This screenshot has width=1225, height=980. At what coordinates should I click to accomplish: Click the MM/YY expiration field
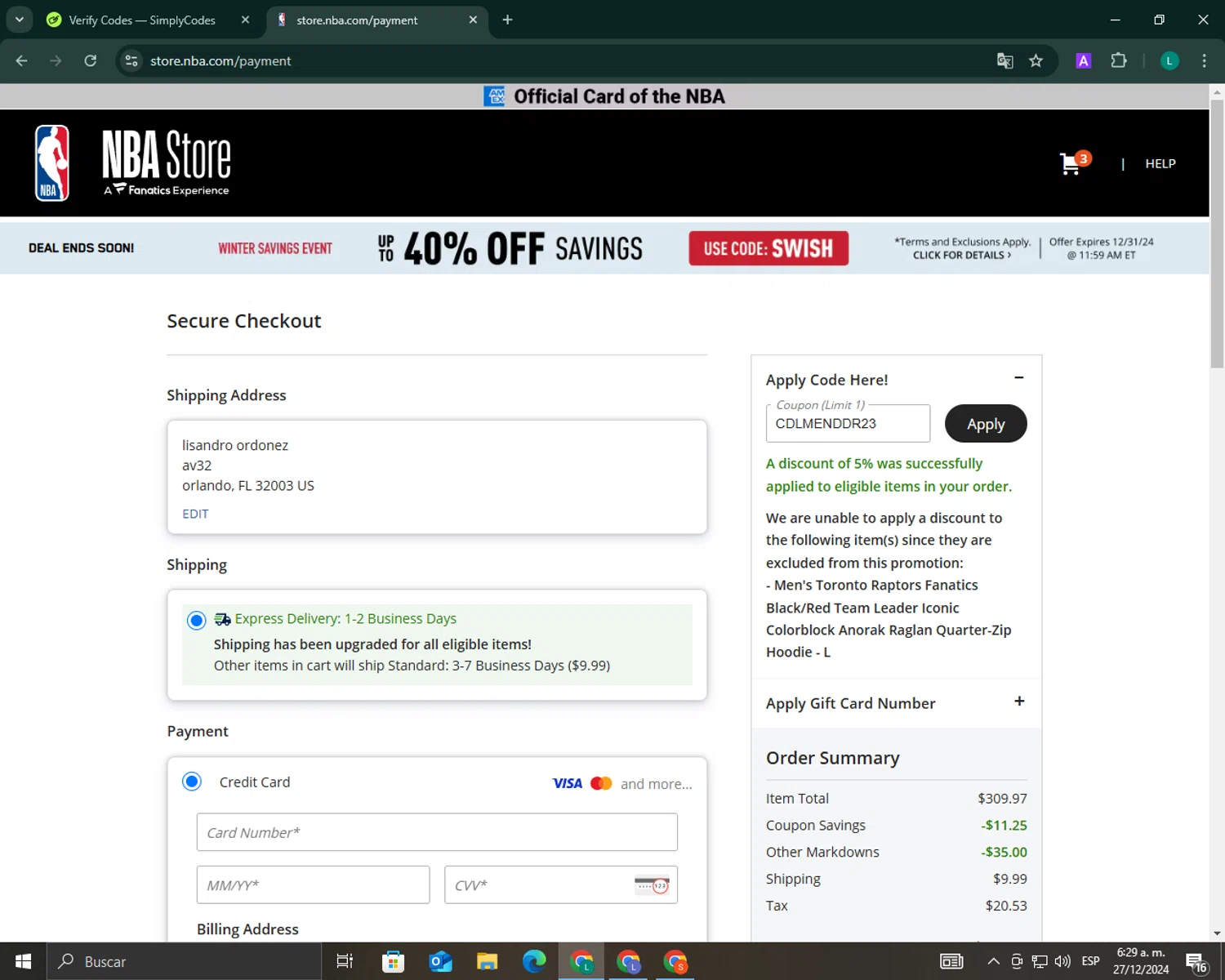(313, 884)
